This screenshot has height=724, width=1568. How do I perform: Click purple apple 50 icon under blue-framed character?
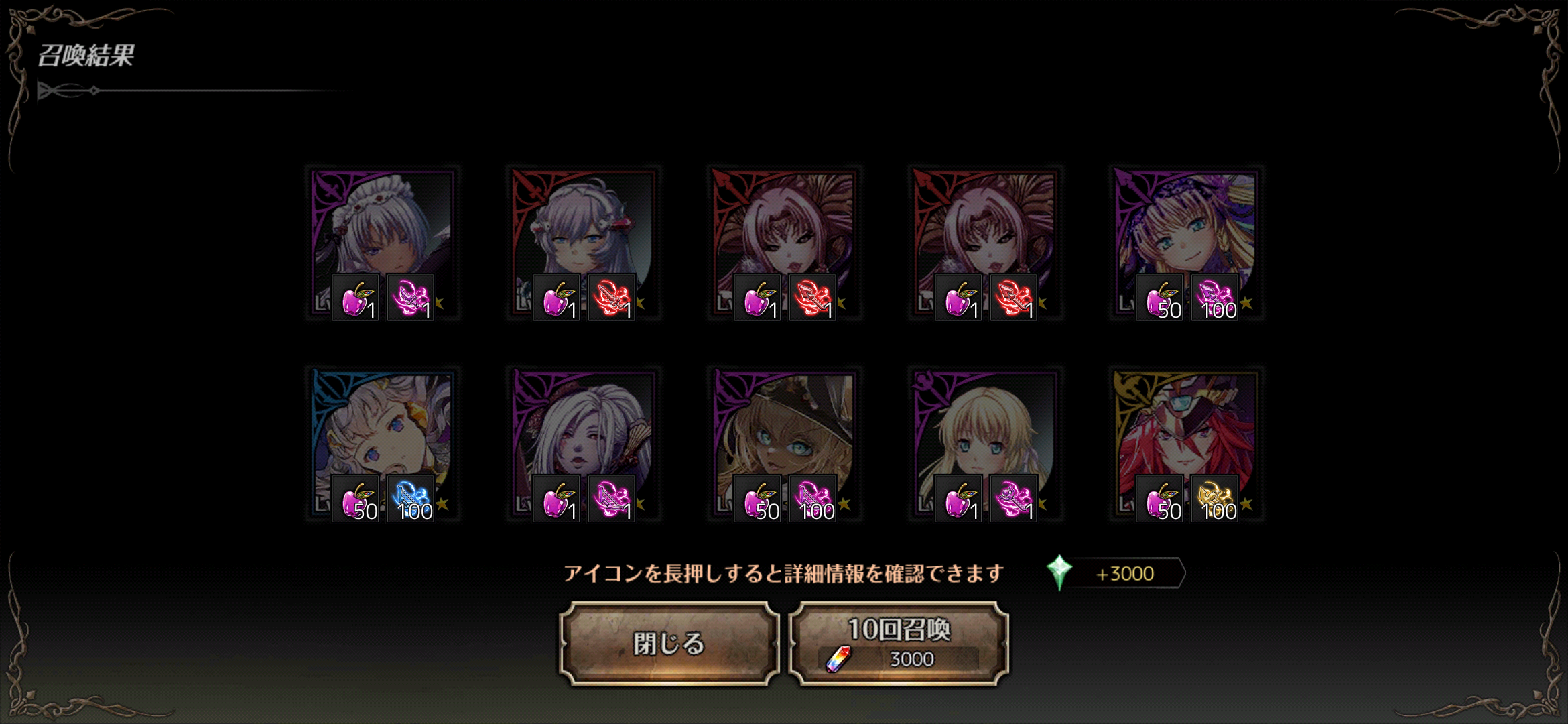(355, 498)
